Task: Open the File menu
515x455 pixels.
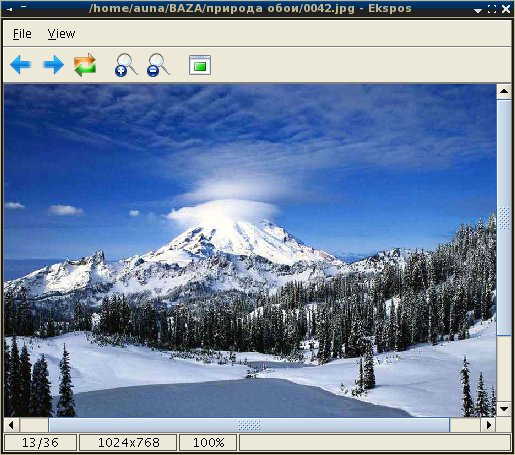Action: tap(22, 34)
